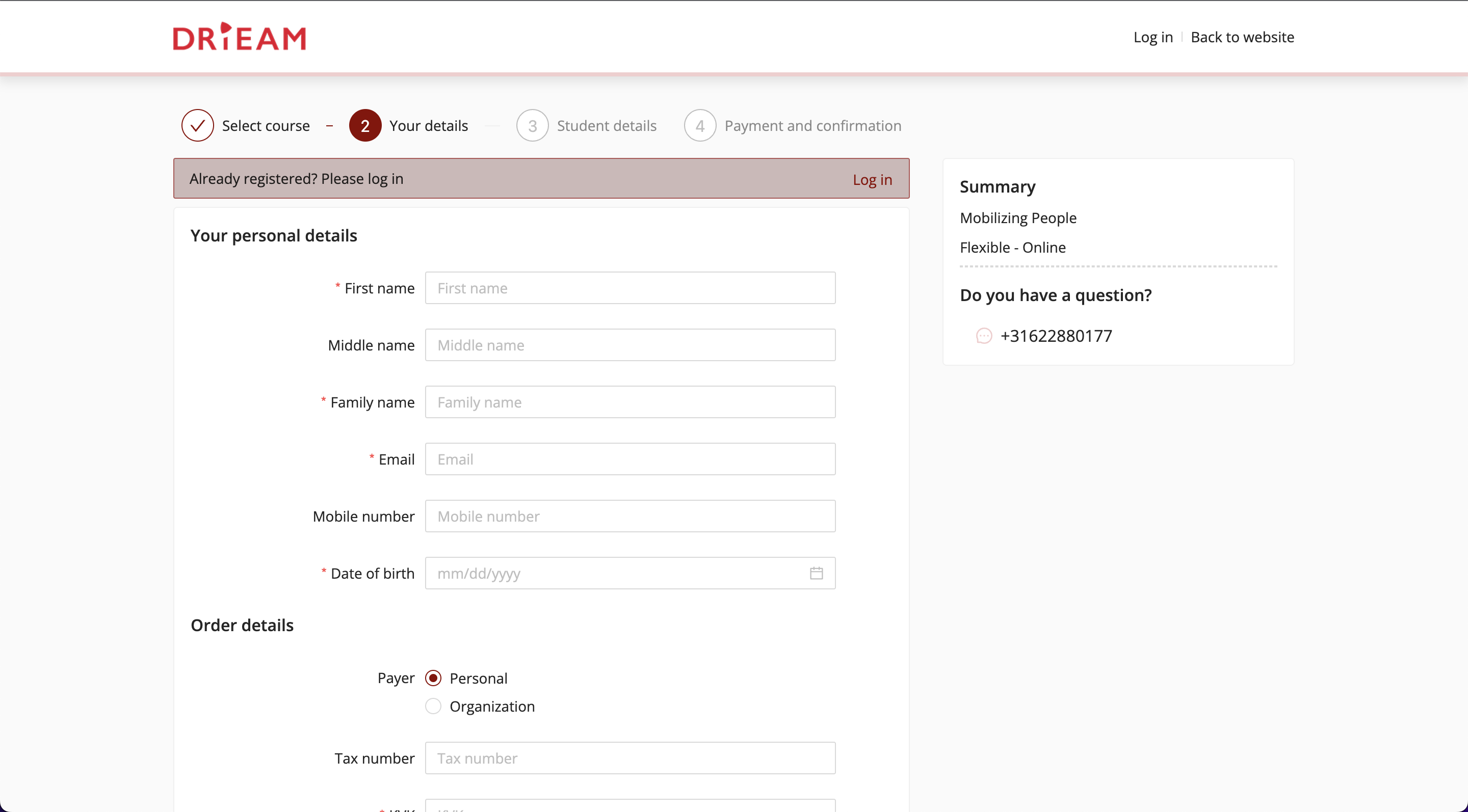Select the Organization payer radio button

(x=433, y=706)
